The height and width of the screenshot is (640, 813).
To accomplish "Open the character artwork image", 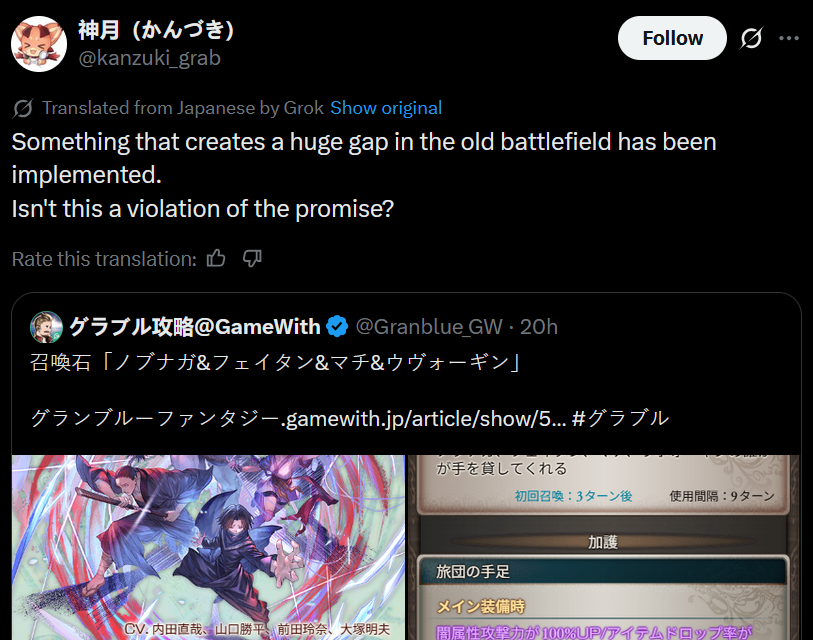I will coord(208,547).
